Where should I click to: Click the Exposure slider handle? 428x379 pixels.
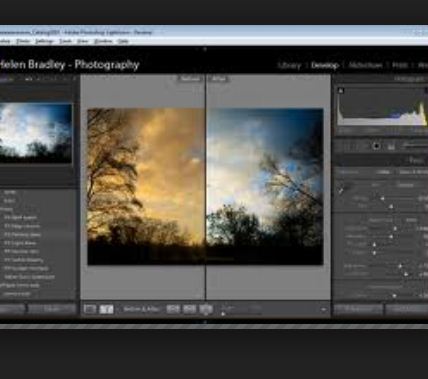click(395, 229)
